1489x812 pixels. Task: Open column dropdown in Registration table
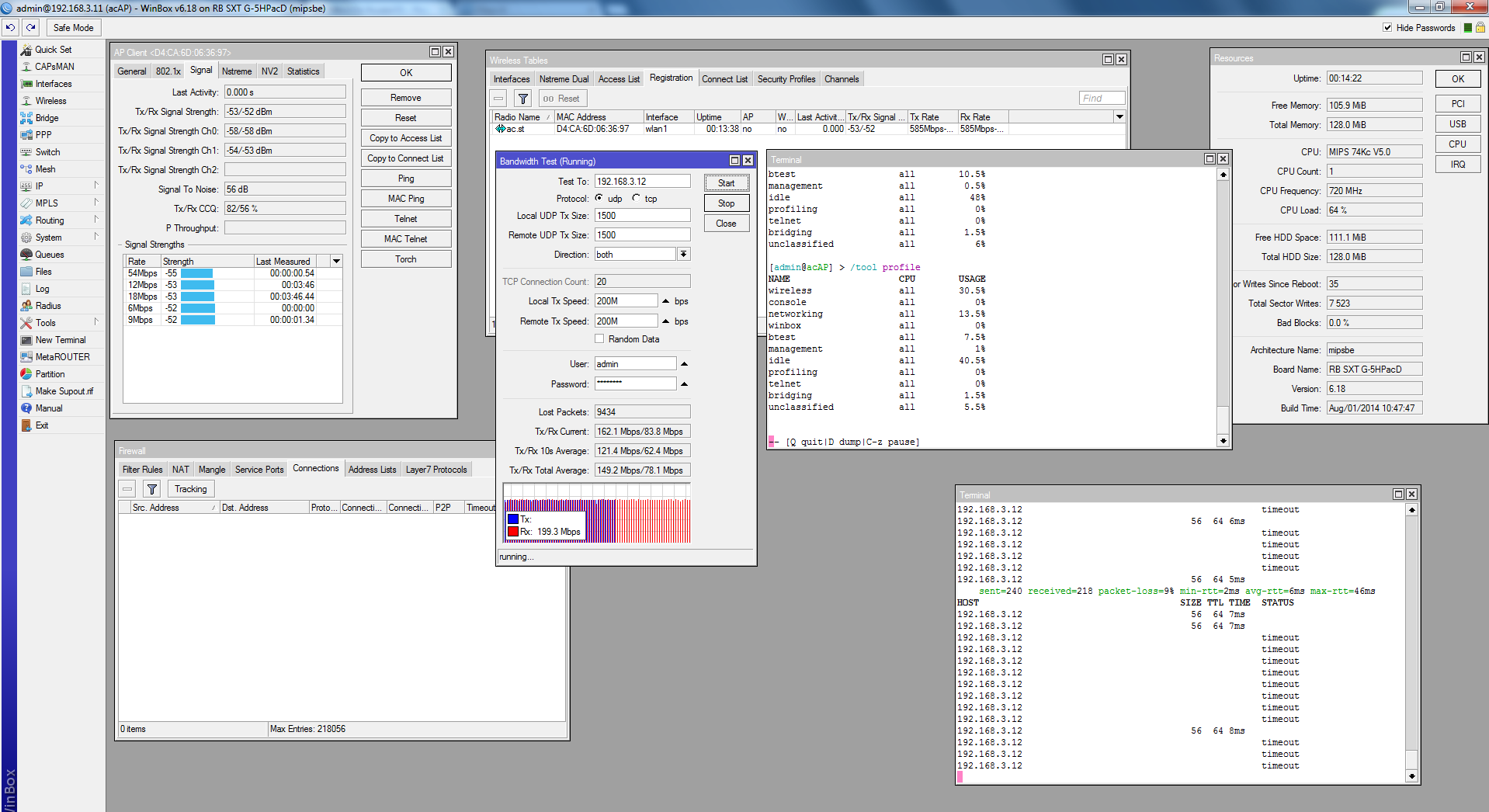[1119, 116]
